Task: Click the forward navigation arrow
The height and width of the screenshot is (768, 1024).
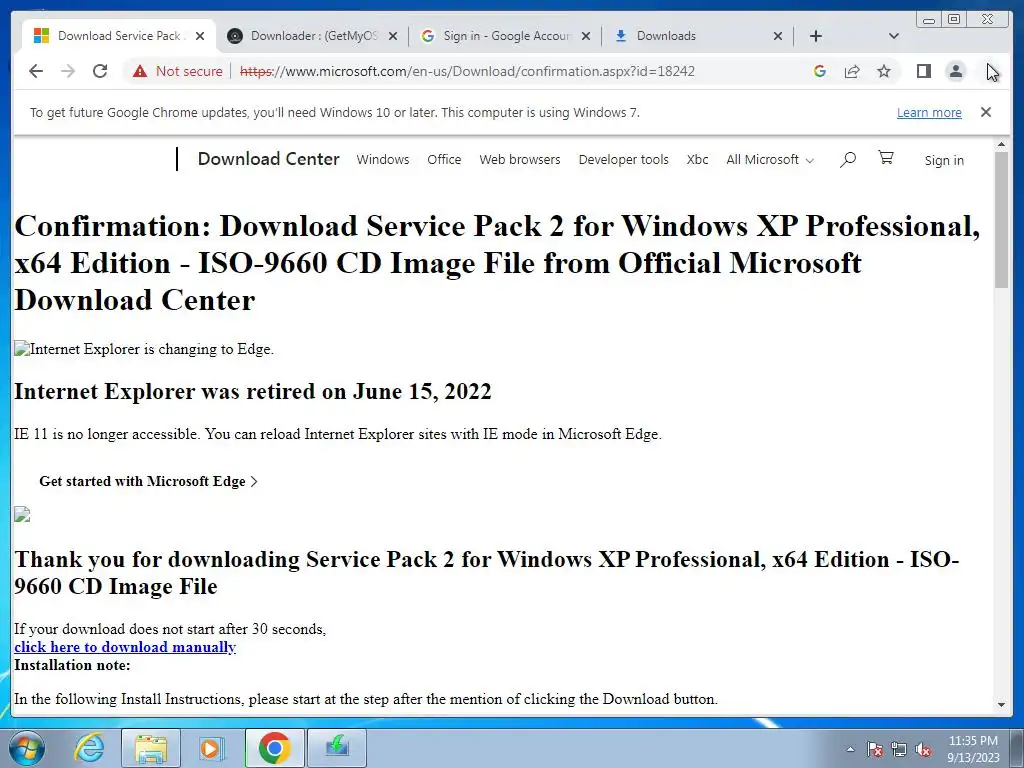Action: [x=68, y=71]
